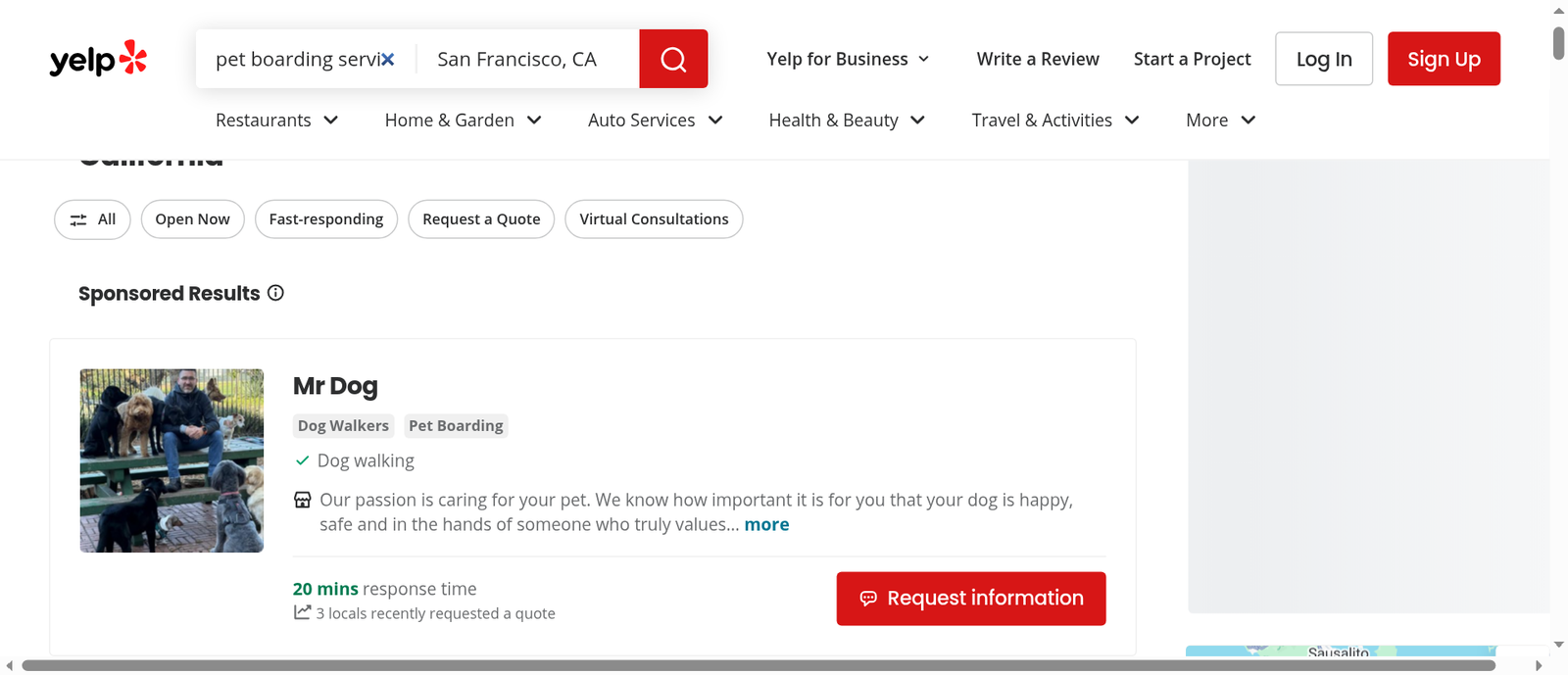Click the scroll left arrow on horizontal scrollbar
The height and width of the screenshot is (675, 1568).
9,665
